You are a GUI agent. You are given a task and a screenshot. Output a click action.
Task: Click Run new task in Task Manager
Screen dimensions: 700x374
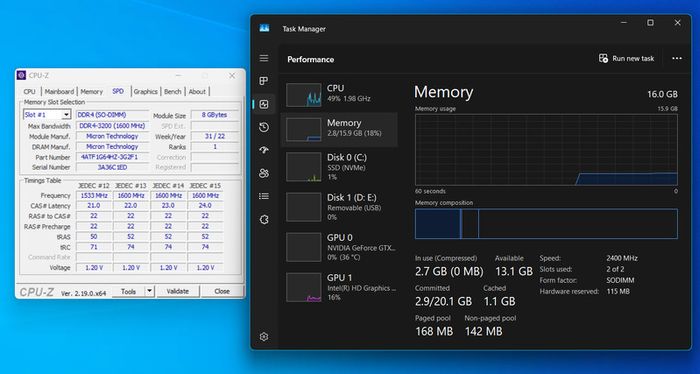(x=626, y=58)
